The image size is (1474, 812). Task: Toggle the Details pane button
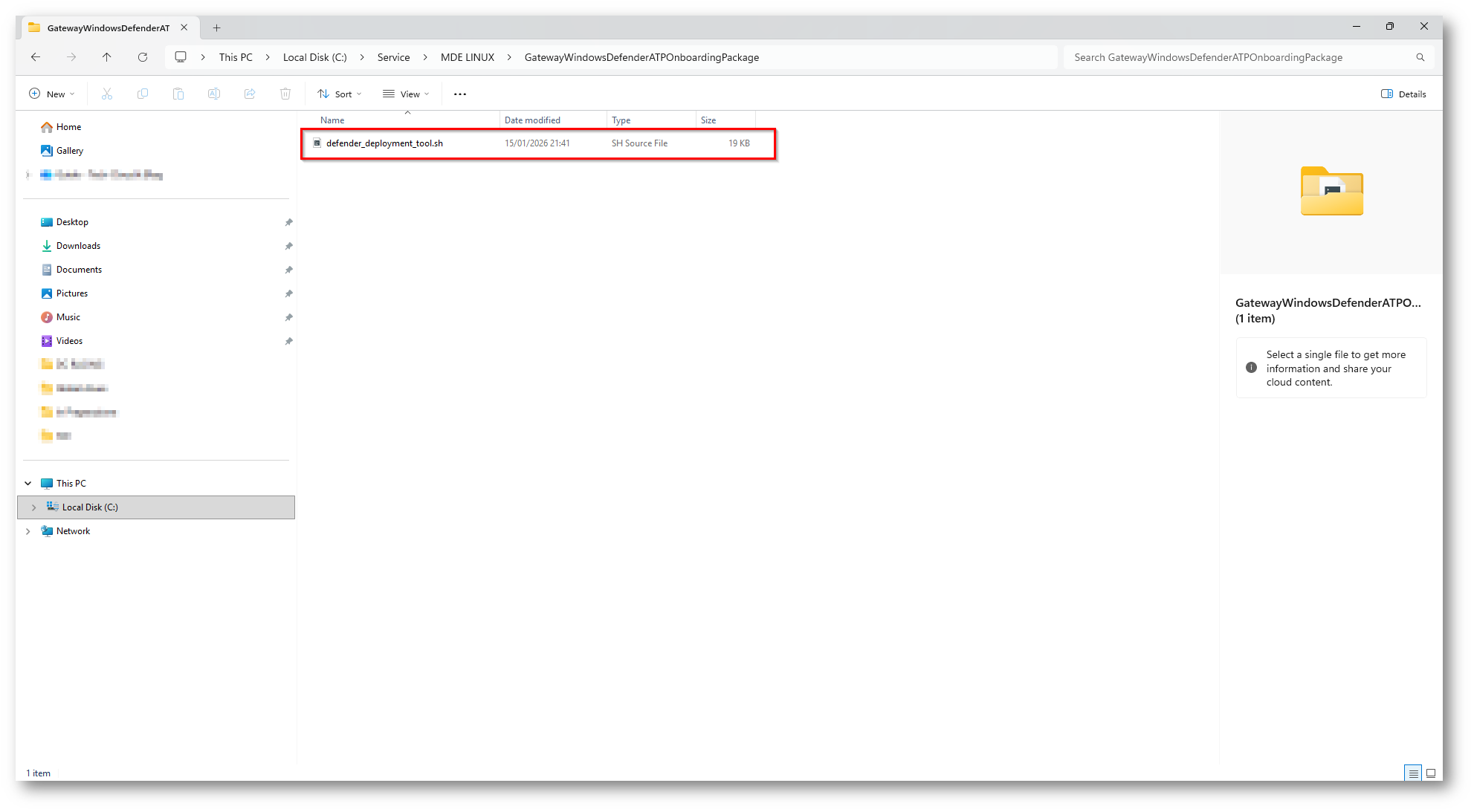coord(1403,94)
